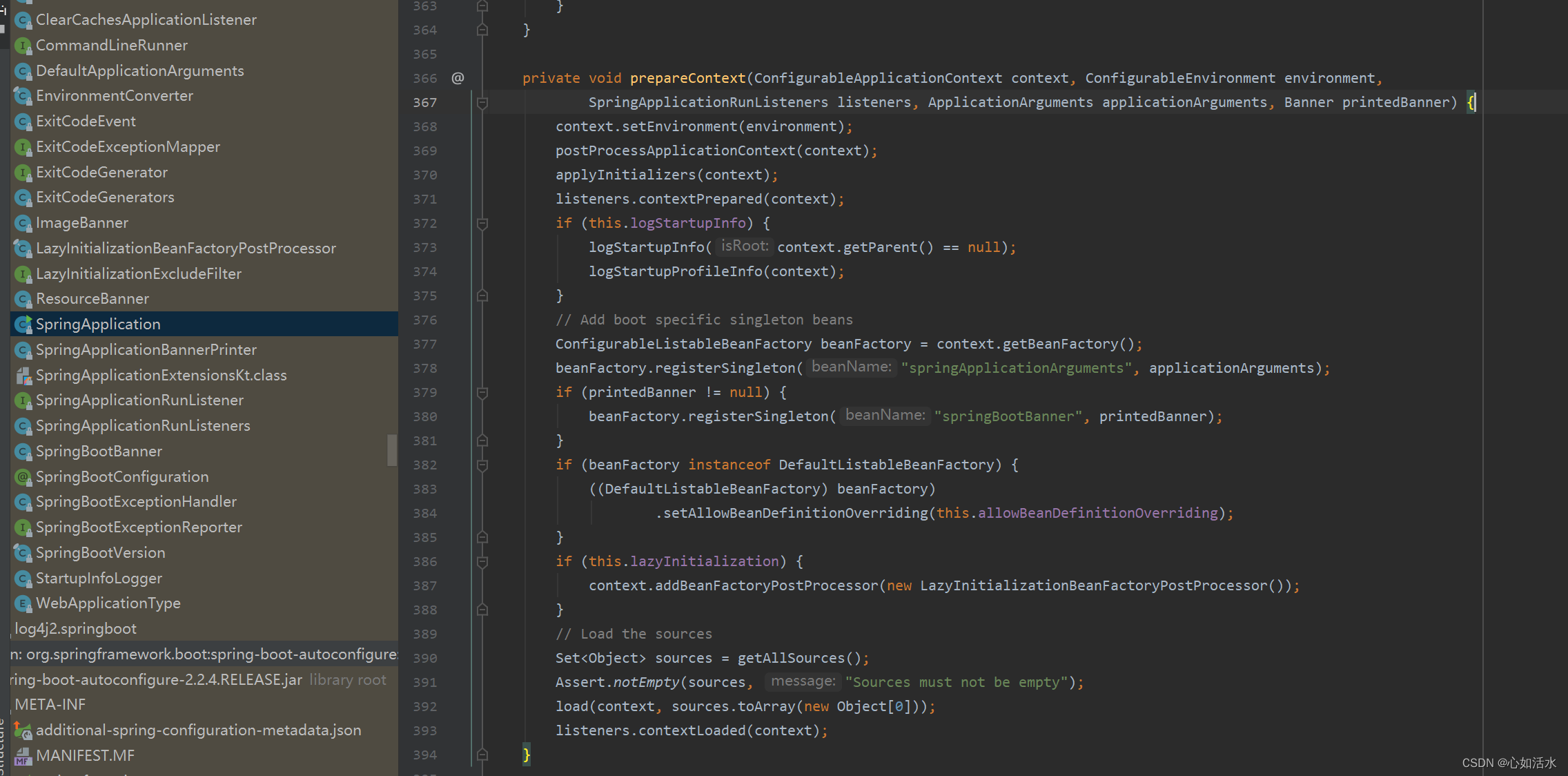Image resolution: width=1568 pixels, height=776 pixels.
Task: Click the WebApplicationType enum icon
Action: click(23, 603)
